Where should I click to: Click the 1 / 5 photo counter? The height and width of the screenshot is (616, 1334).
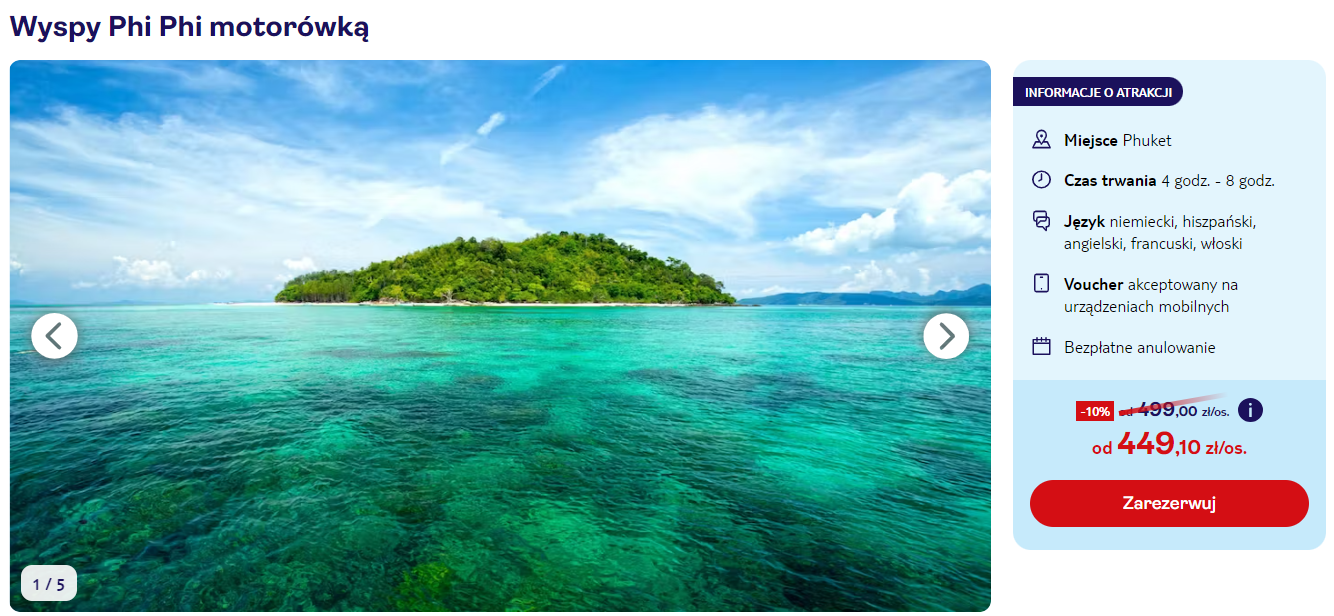tap(49, 584)
